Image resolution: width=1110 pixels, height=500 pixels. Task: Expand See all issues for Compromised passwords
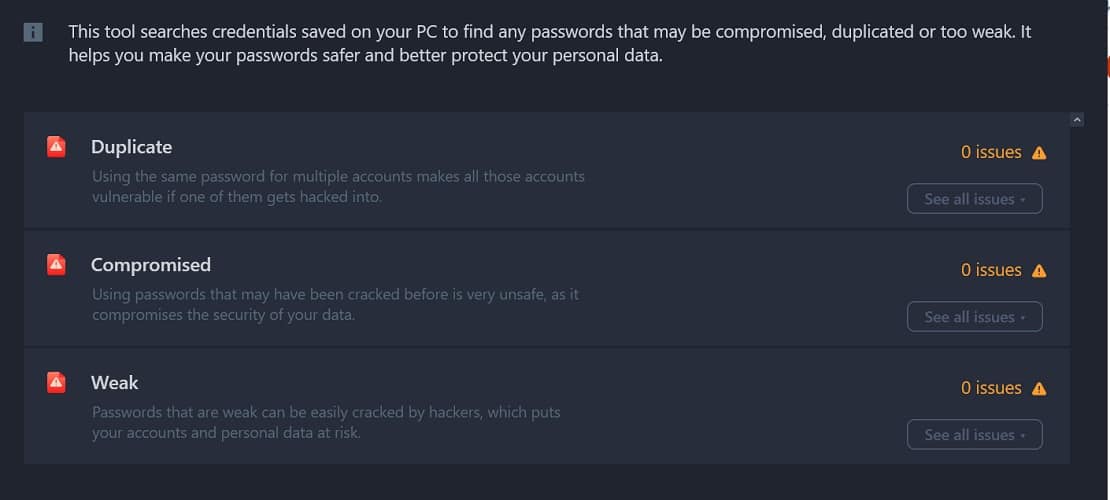(974, 317)
